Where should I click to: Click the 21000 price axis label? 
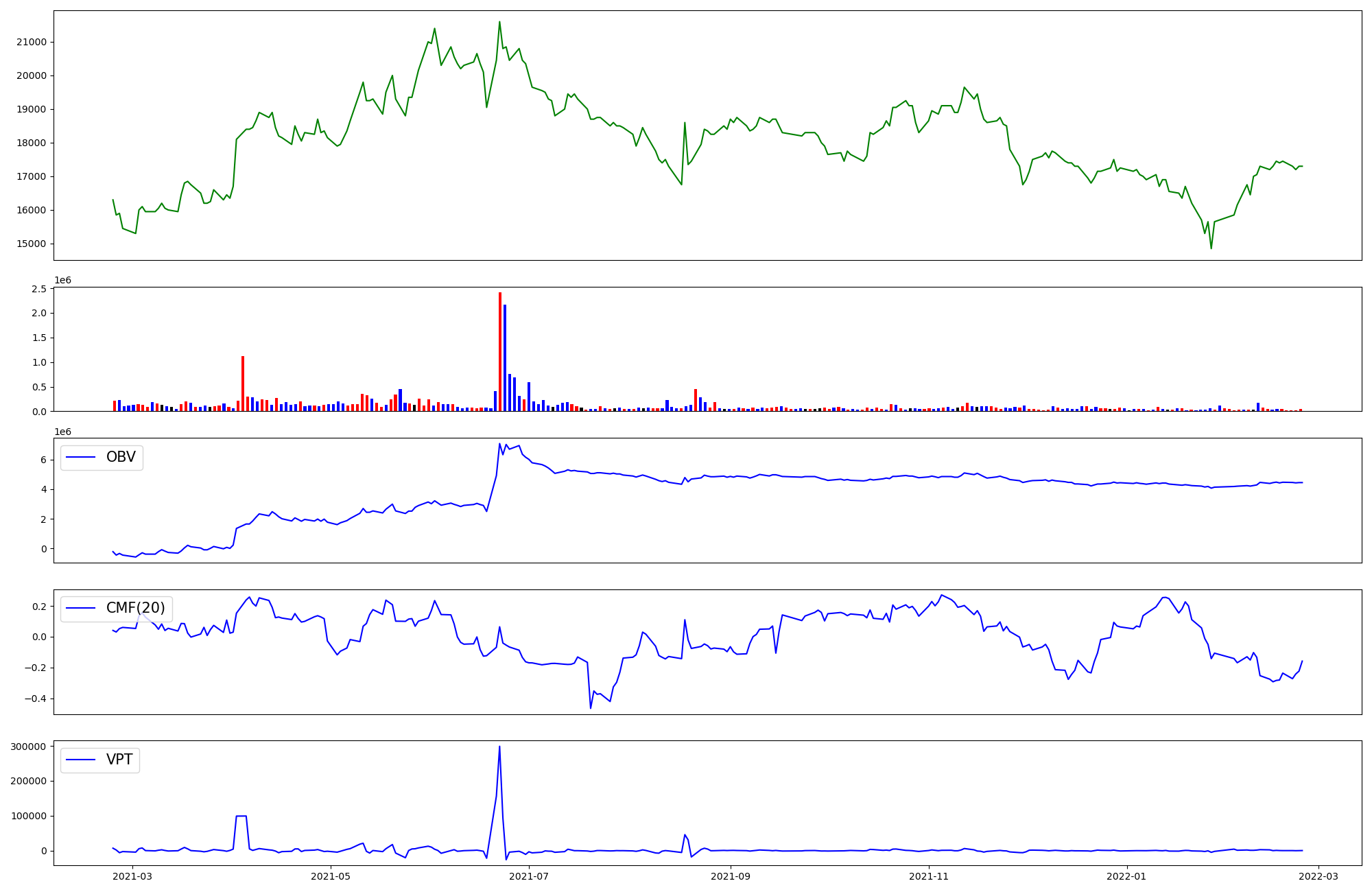(32, 42)
